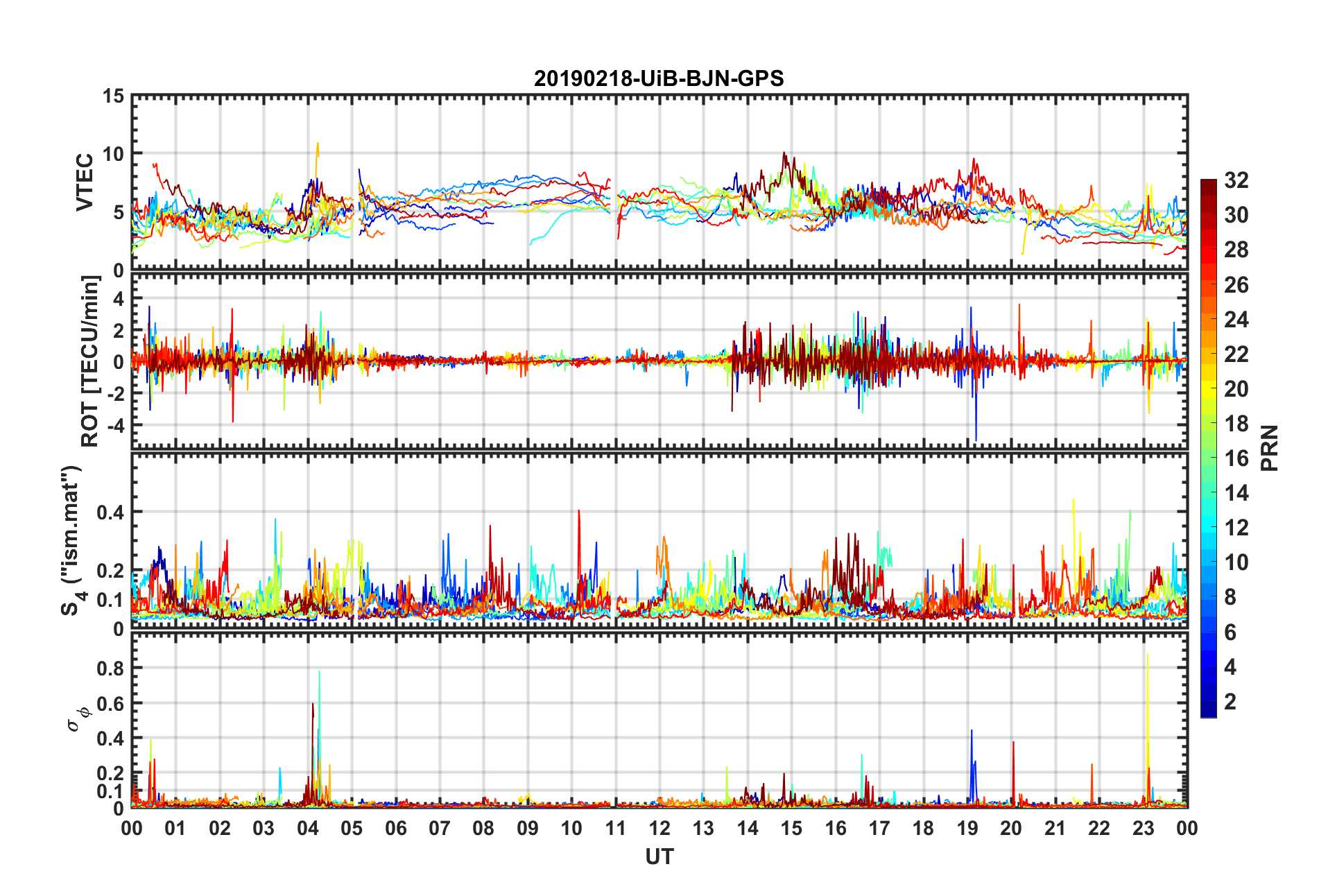Click x-axis tick label 19
This screenshot has width=1319, height=896.
[967, 828]
